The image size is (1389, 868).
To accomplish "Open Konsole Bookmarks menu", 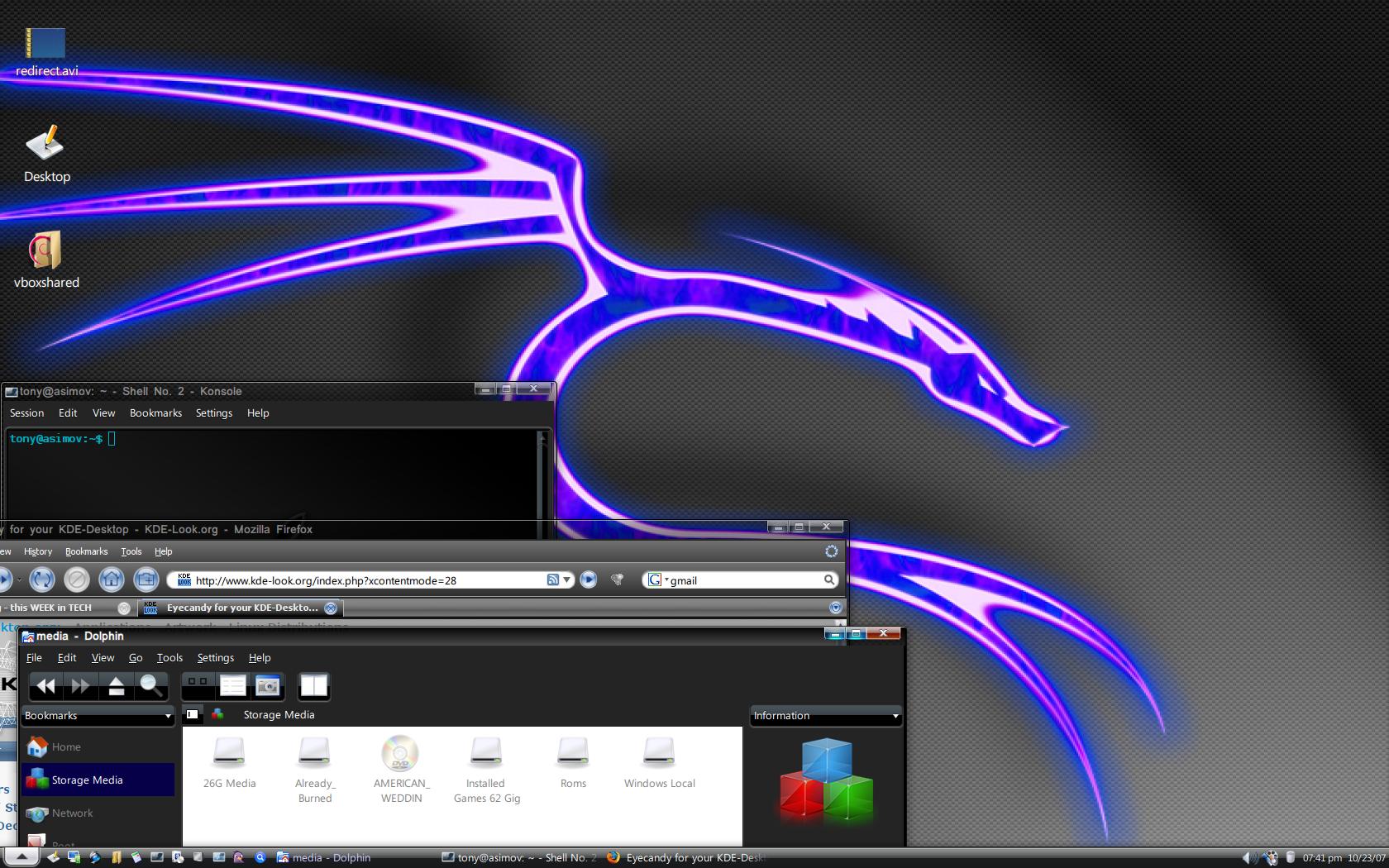I will (155, 413).
